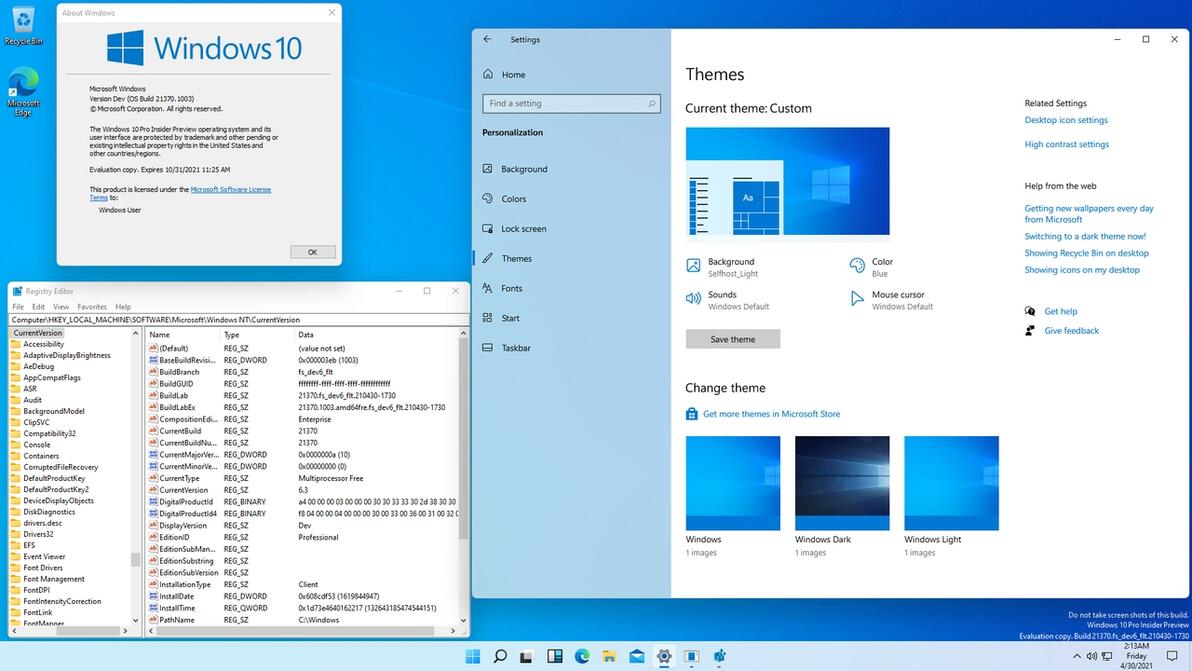The height and width of the screenshot is (671, 1192).
Task: Launch Microsoft Edge from the taskbar
Action: click(582, 657)
